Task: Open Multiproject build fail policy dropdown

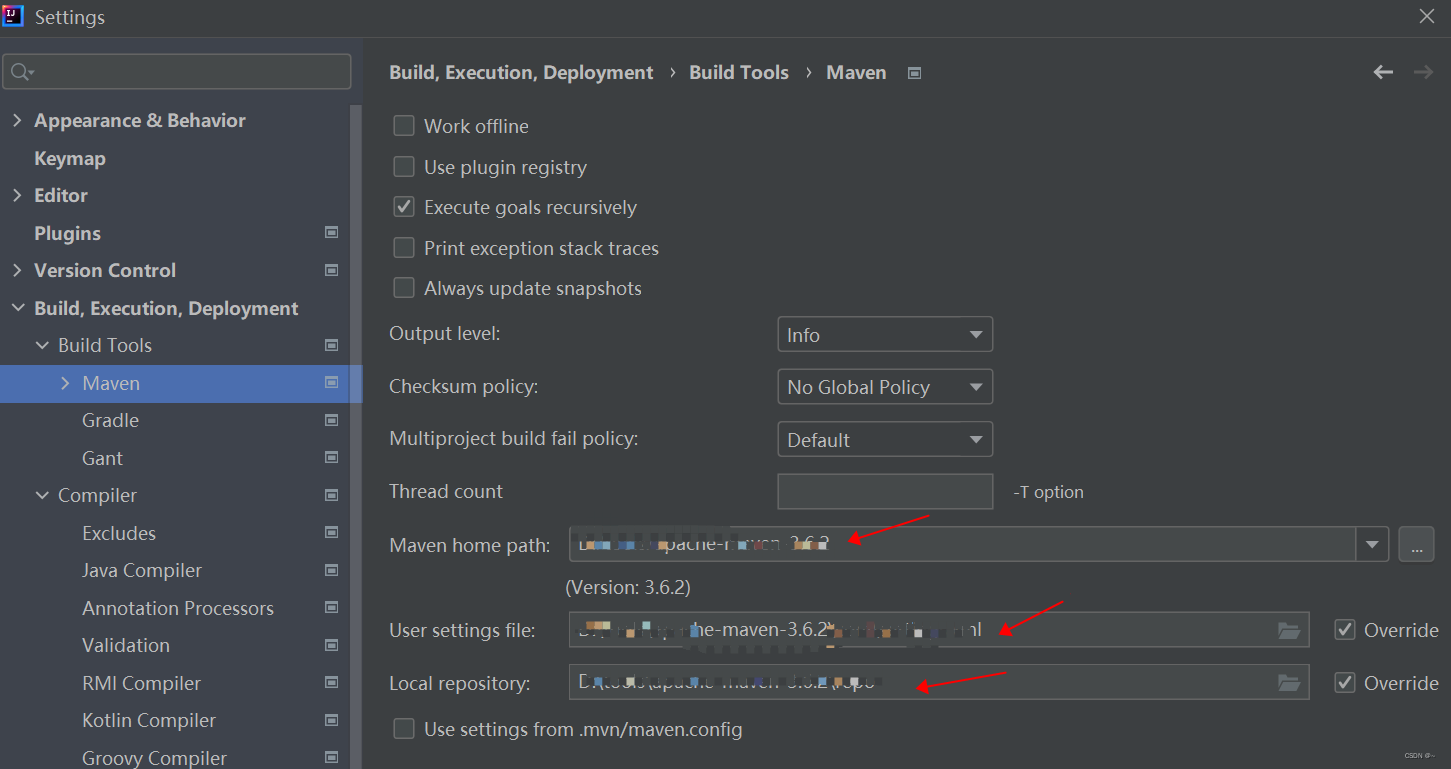Action: 885,440
